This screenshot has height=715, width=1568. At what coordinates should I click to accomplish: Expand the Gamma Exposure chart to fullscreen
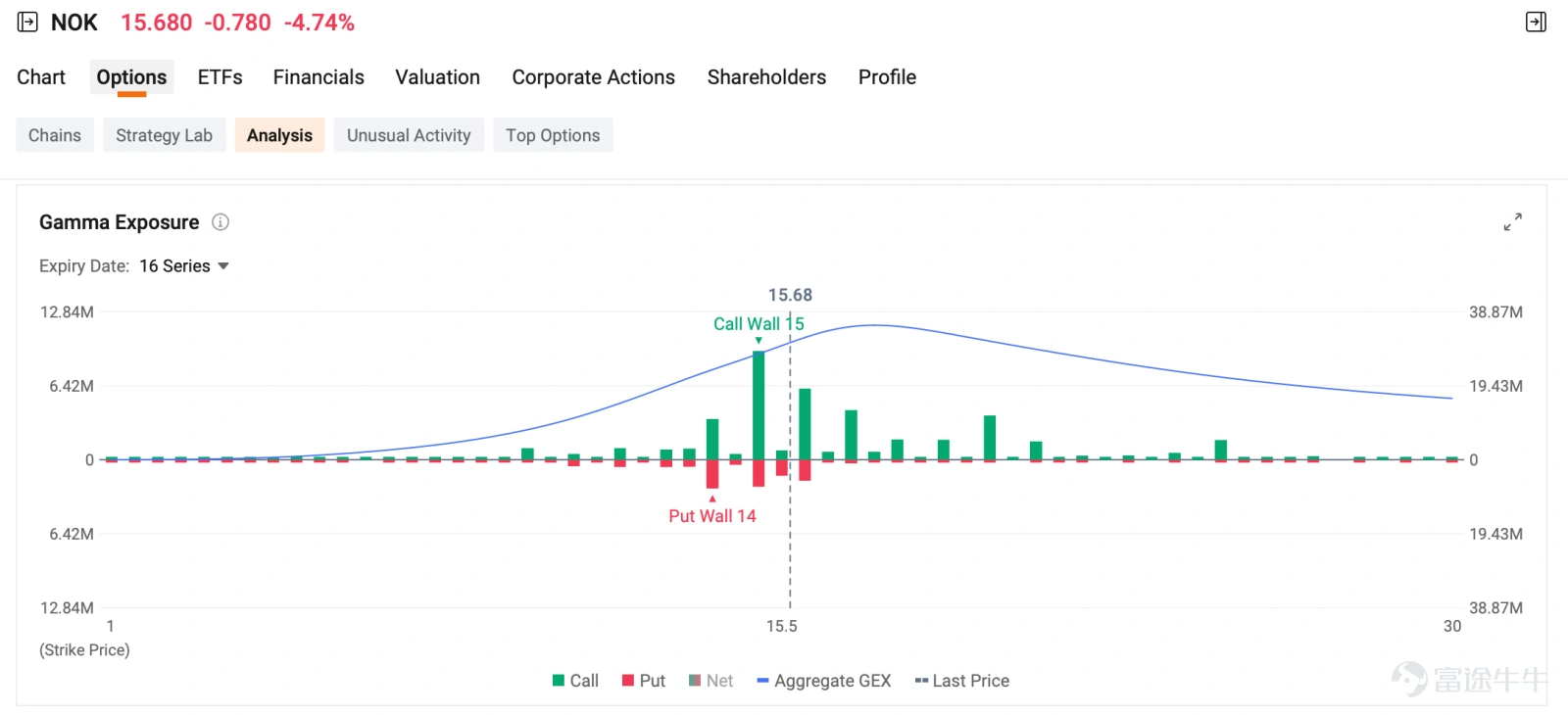coord(1513,222)
